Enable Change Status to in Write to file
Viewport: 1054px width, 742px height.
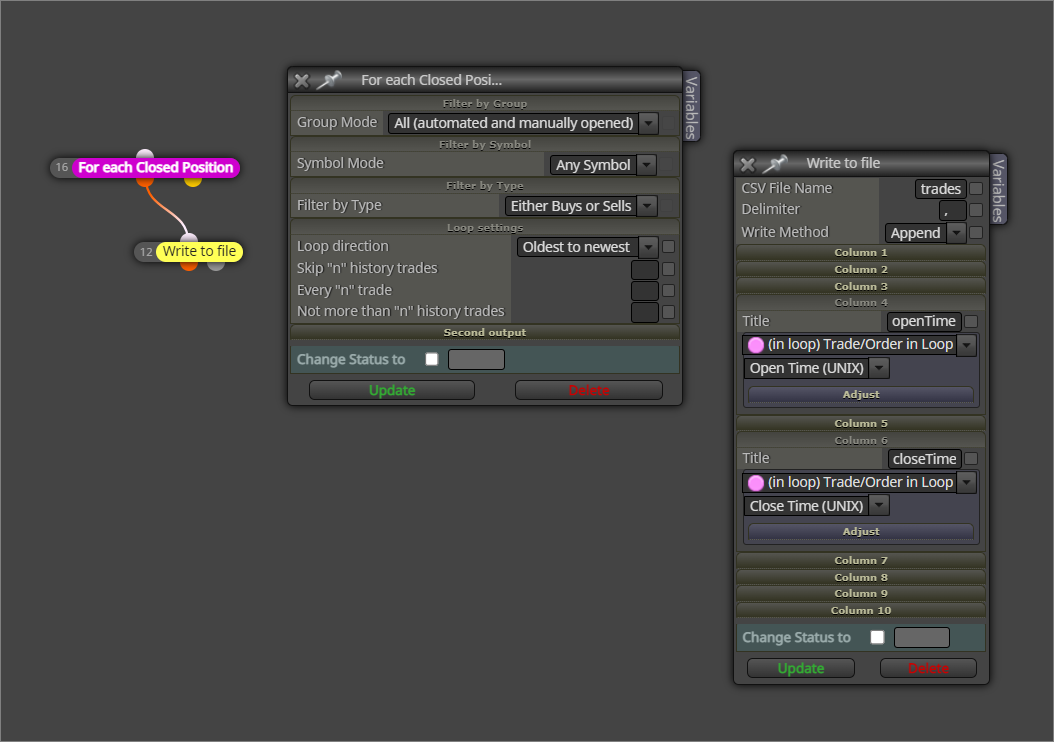[x=877, y=637]
